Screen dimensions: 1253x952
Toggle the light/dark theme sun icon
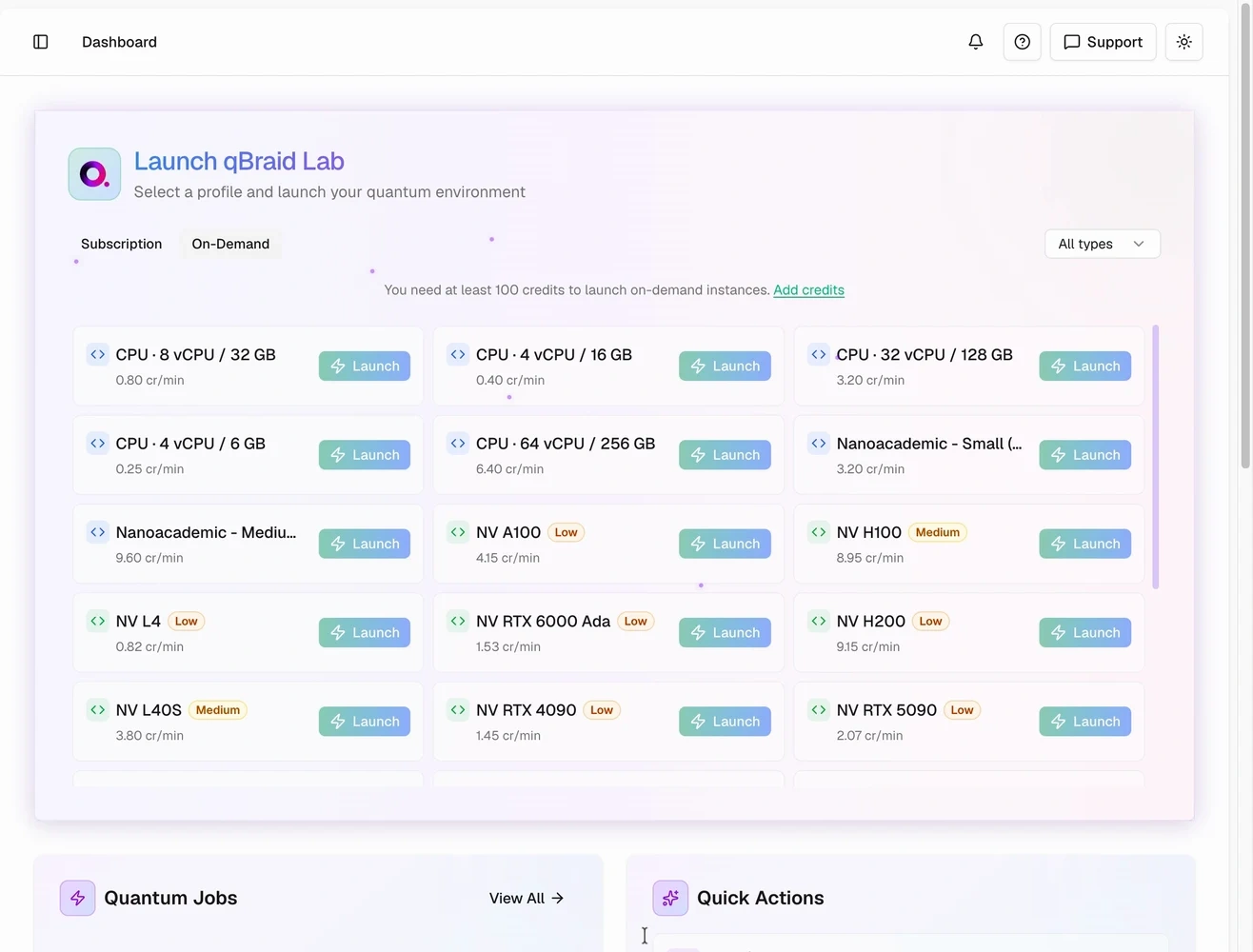pos(1184,42)
